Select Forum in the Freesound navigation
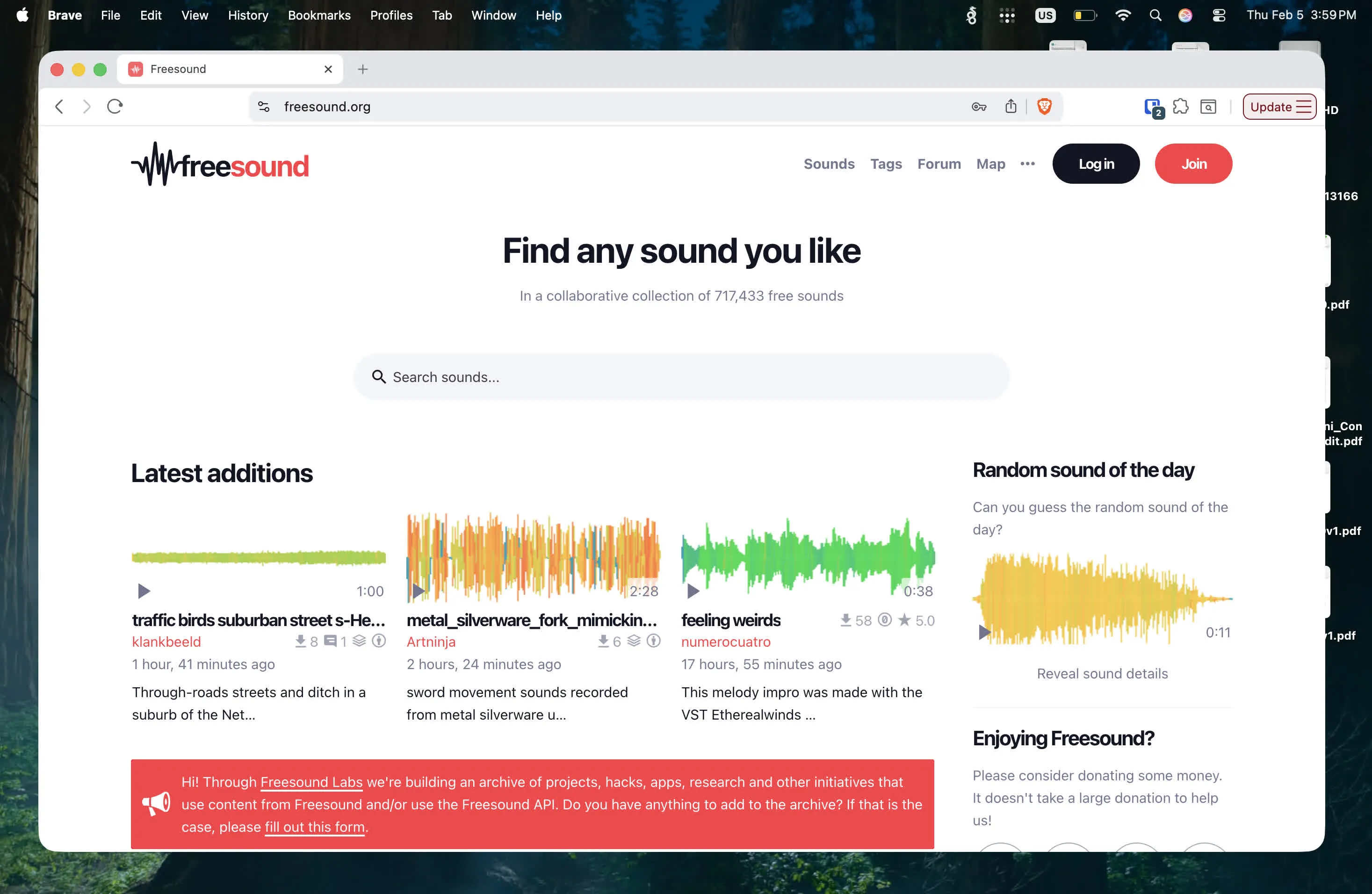The height and width of the screenshot is (894, 1372). tap(939, 164)
